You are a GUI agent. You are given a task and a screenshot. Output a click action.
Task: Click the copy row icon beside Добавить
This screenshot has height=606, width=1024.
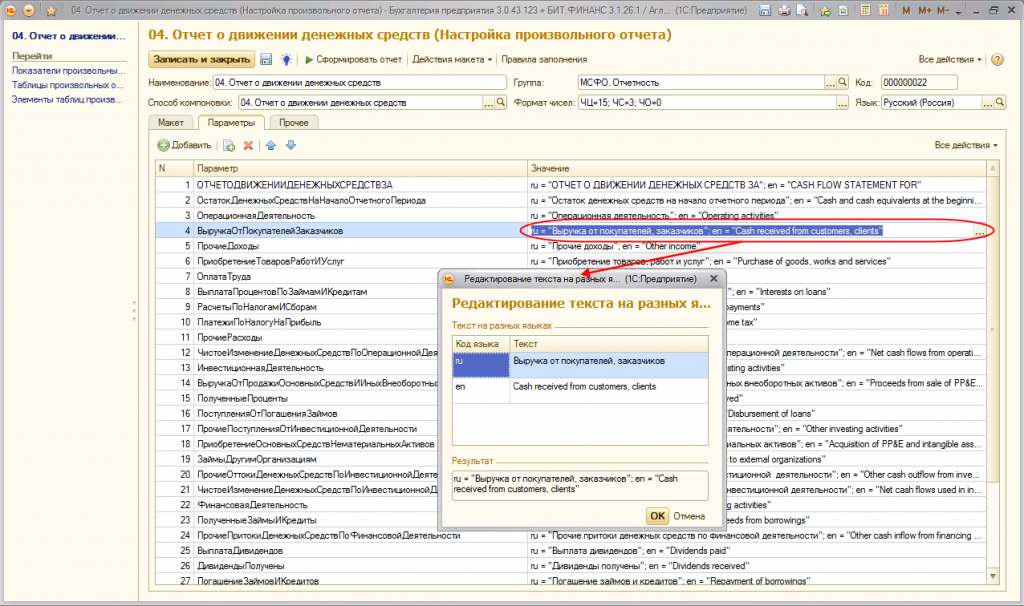tap(229, 146)
